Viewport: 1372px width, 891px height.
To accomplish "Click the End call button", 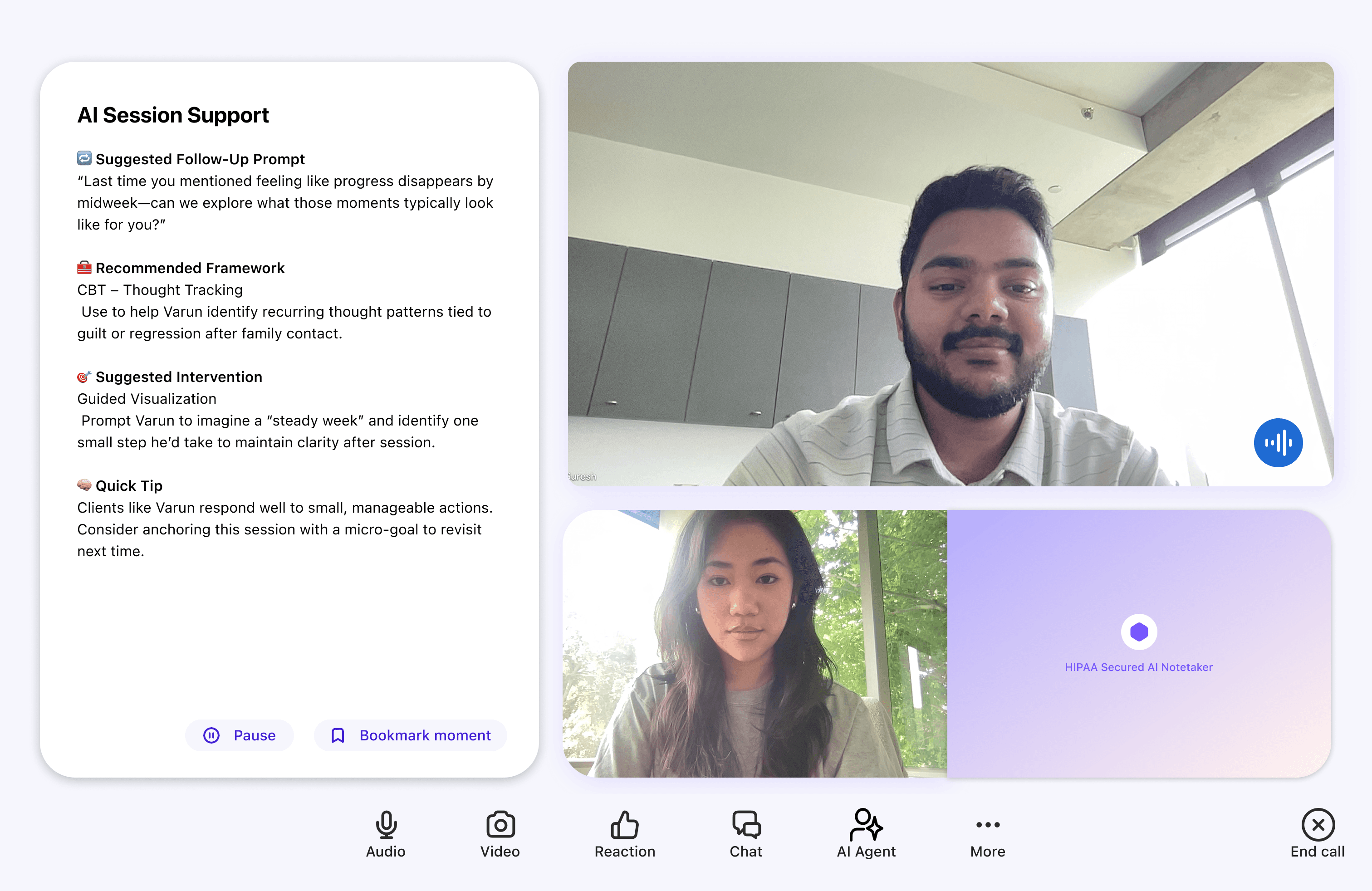I will point(1317,833).
